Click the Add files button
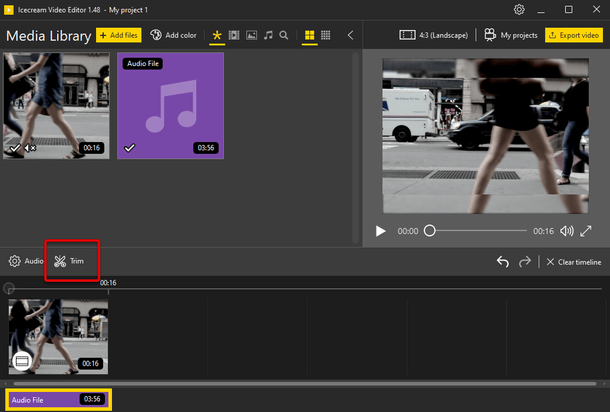Screen dimensions: 610x412 (x=119, y=35)
